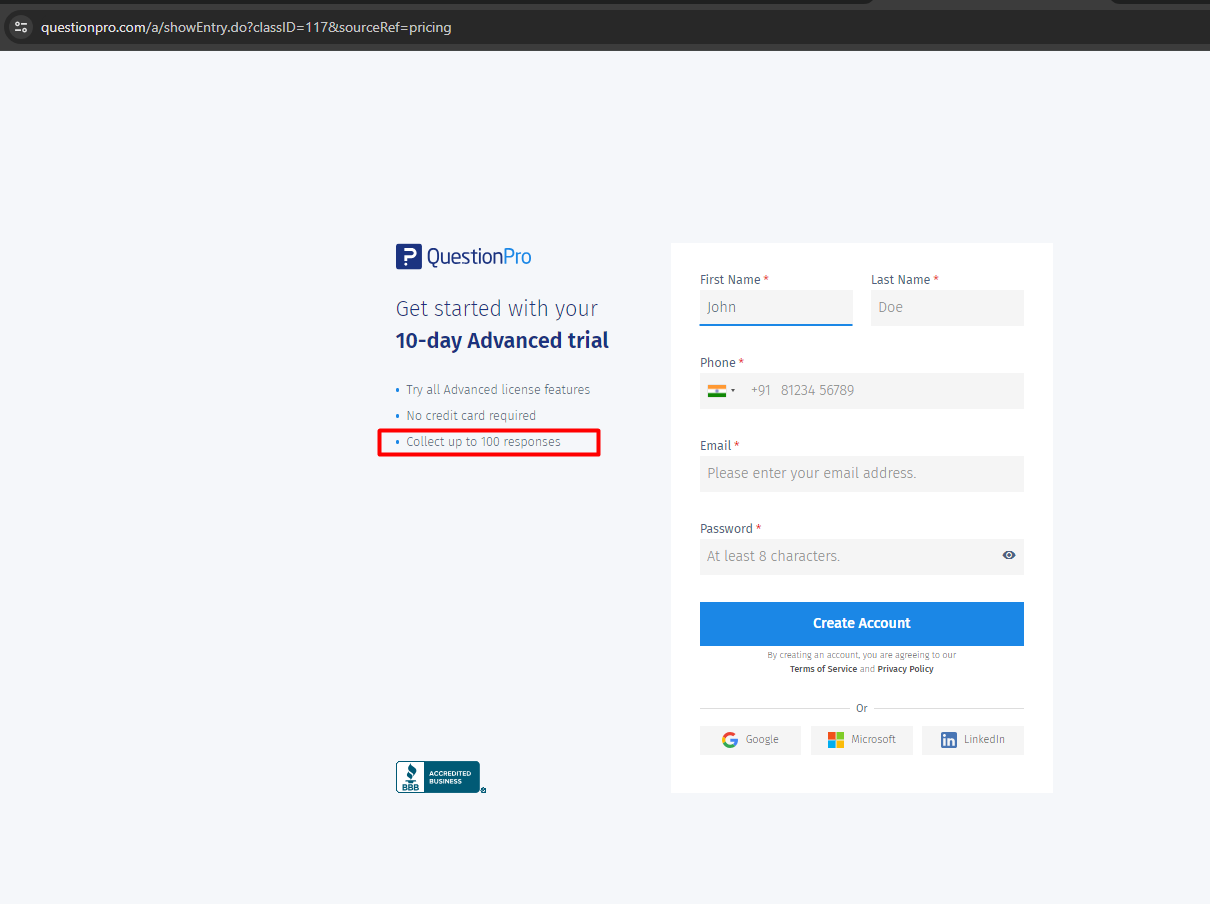1210x904 pixels.
Task: Open site information icon in address bar
Action: click(x=21, y=27)
